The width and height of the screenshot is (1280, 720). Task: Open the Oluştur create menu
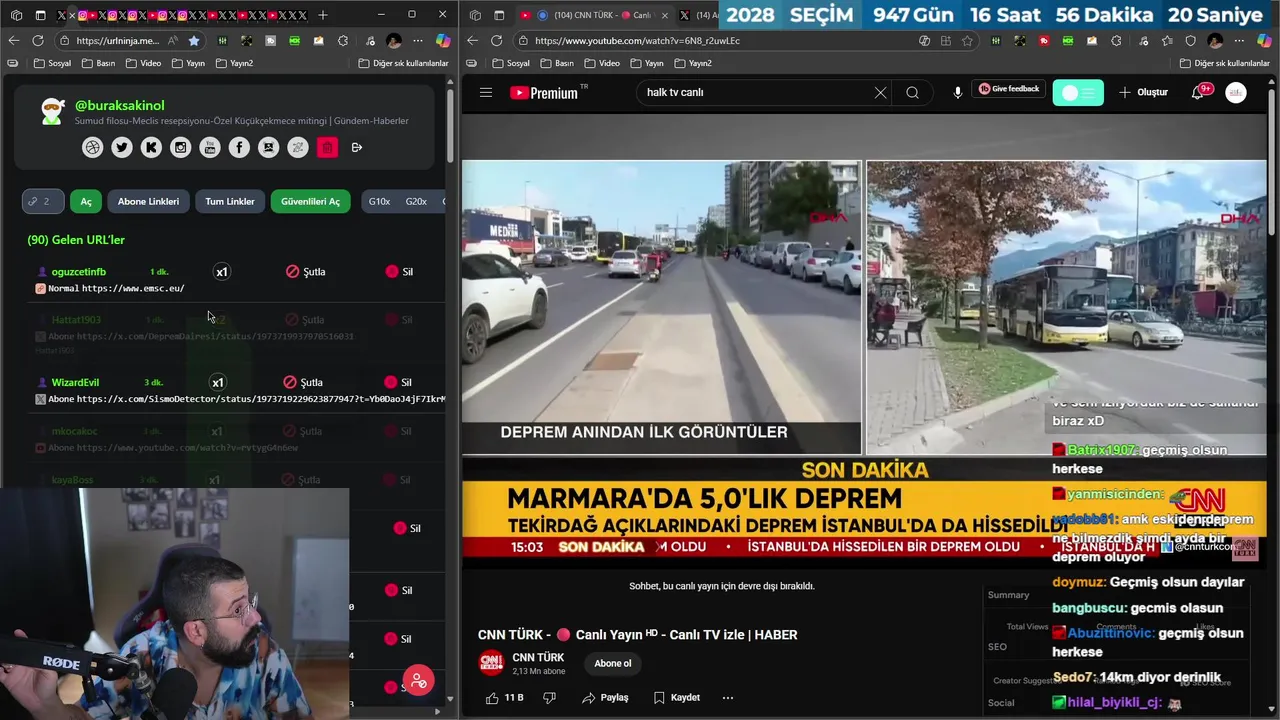[1143, 92]
